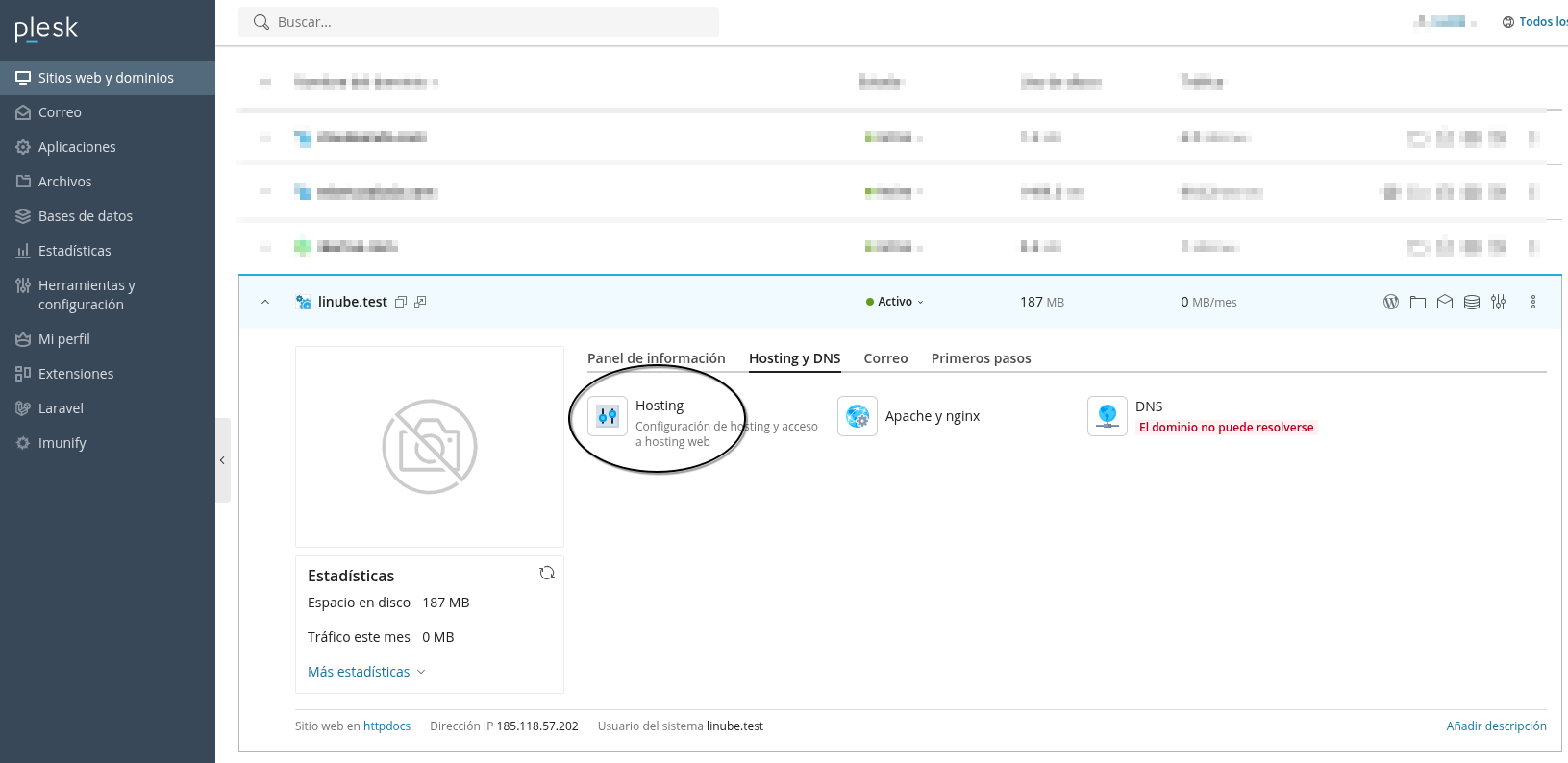Screen dimensions: 1568x763
Task: Open the DNS settings icon
Action: click(1108, 416)
